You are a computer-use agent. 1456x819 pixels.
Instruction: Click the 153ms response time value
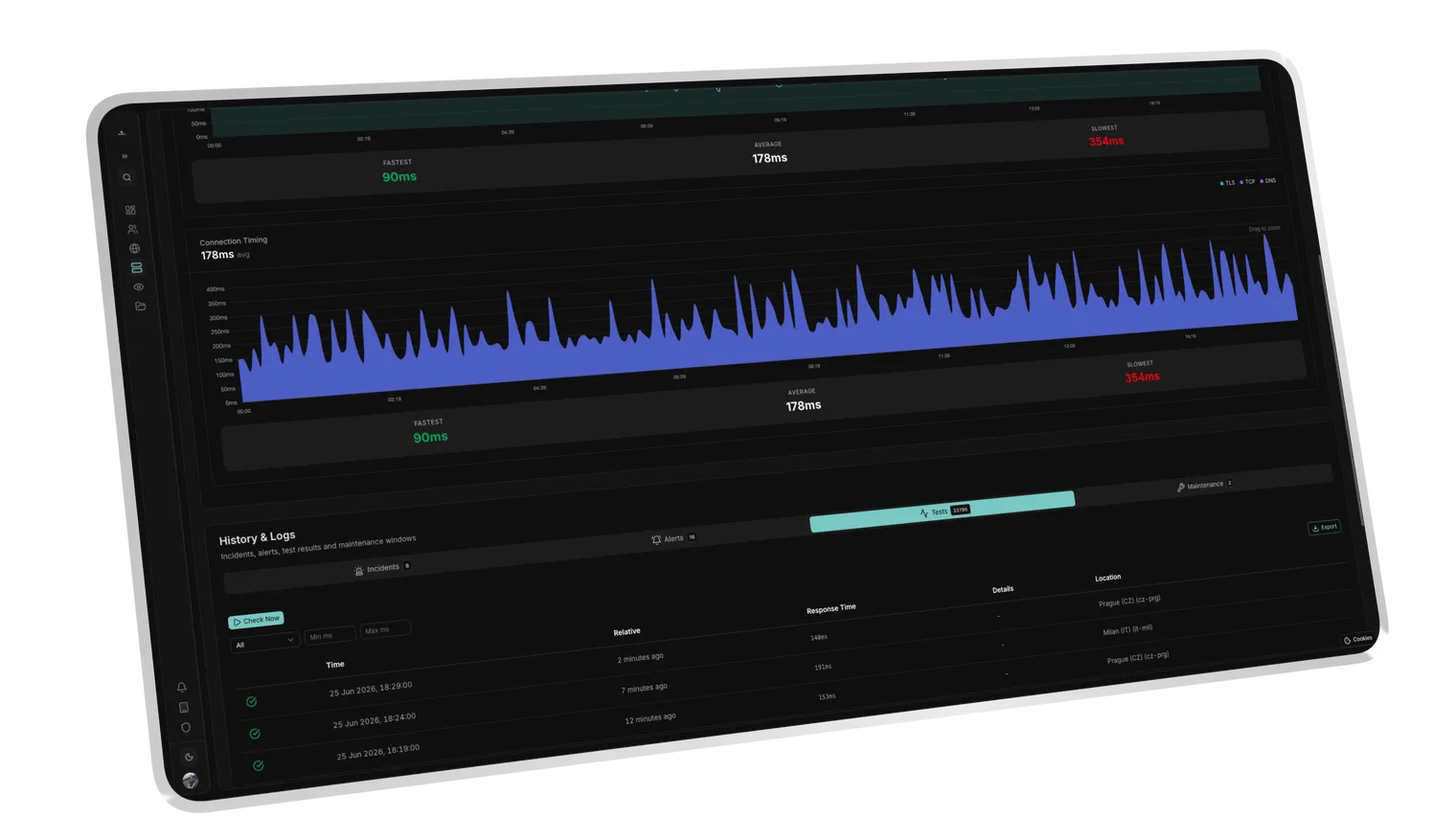pyautogui.click(x=827, y=696)
